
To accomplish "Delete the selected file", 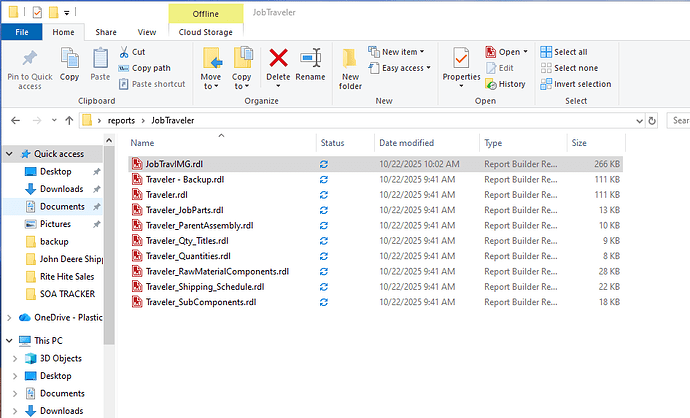I will (278, 67).
